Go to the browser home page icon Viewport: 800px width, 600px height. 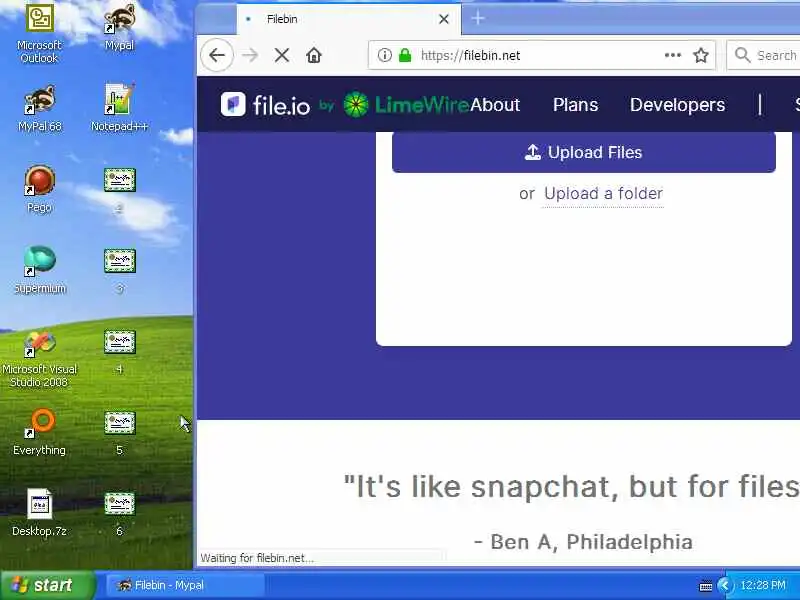(314, 55)
